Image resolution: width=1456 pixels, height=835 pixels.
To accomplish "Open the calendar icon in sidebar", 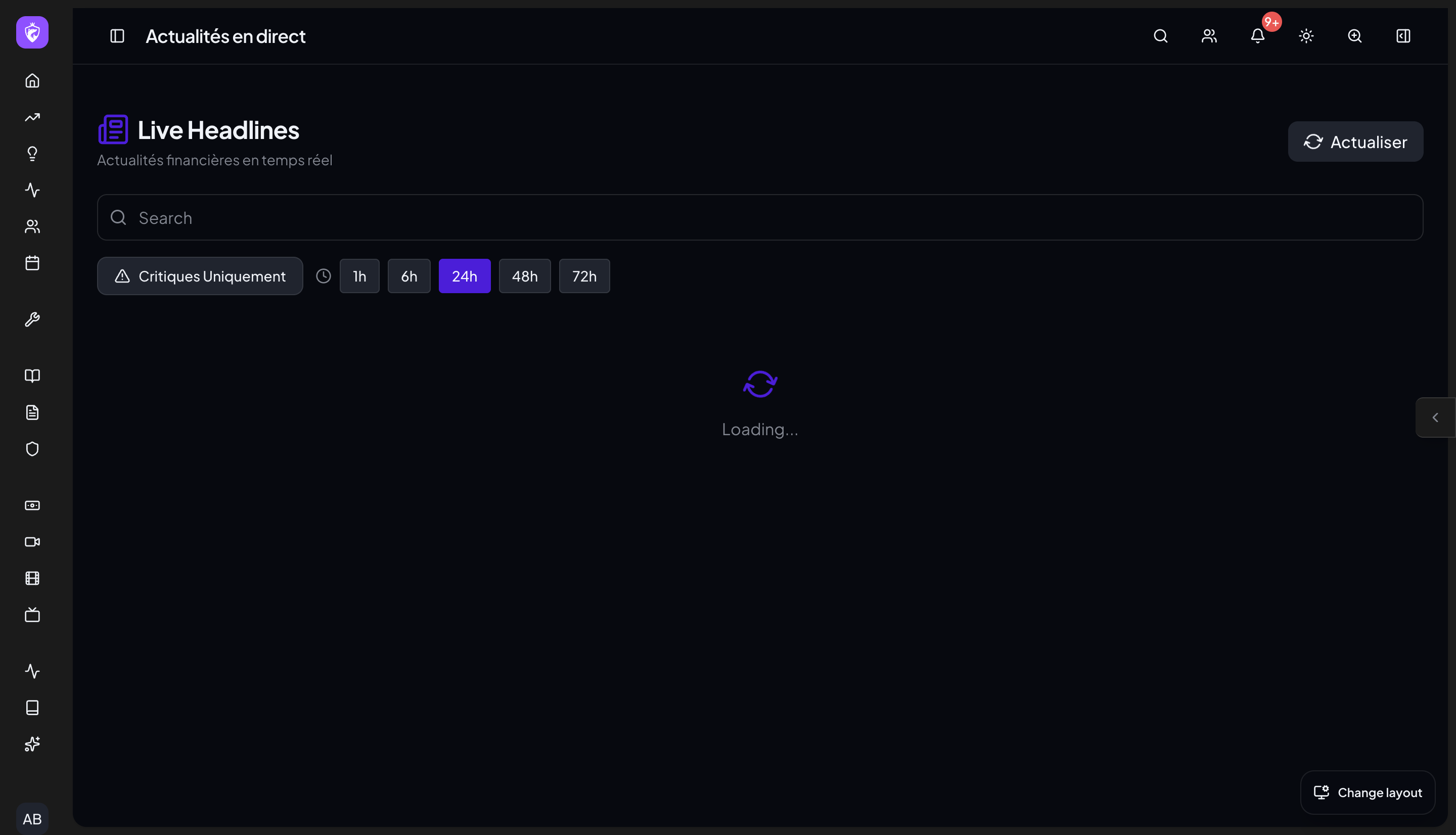I will (x=32, y=263).
